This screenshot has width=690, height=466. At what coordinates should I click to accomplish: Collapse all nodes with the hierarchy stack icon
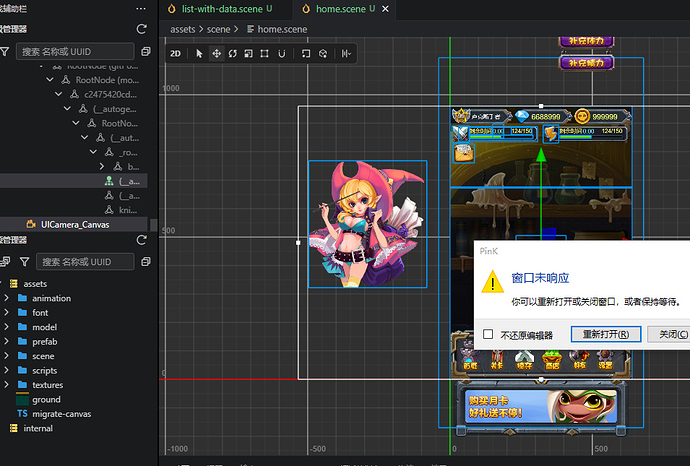pyautogui.click(x=146, y=51)
